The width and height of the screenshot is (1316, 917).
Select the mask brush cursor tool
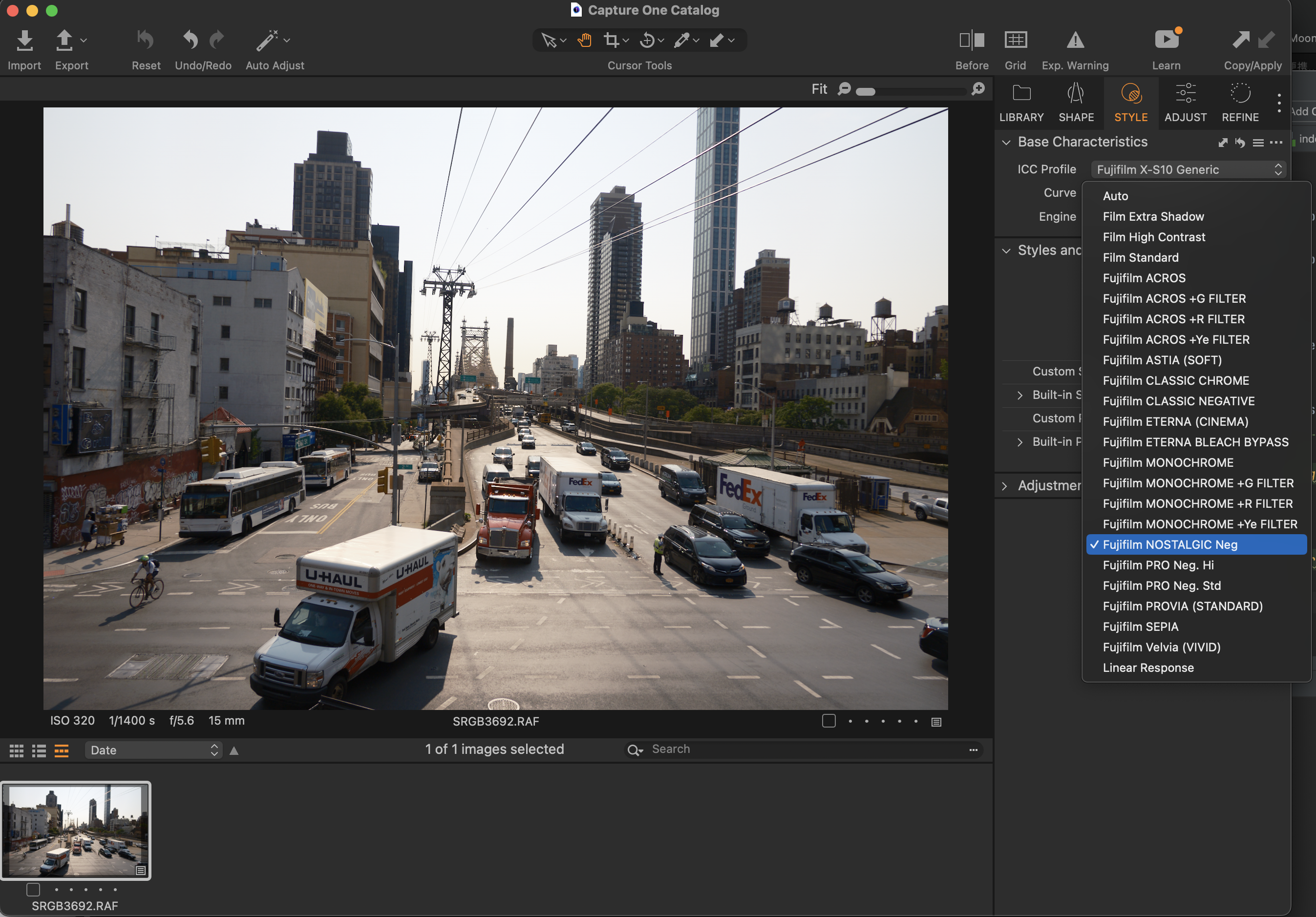pos(717,40)
